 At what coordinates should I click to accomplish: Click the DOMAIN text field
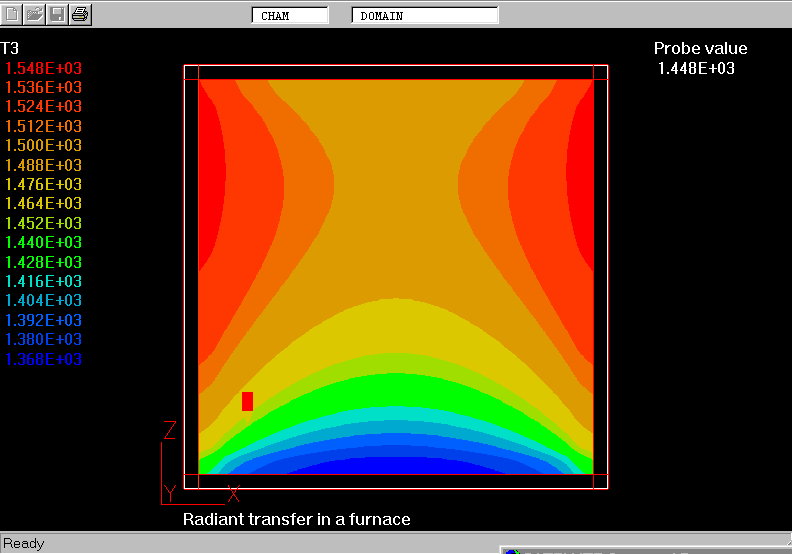(x=424, y=16)
